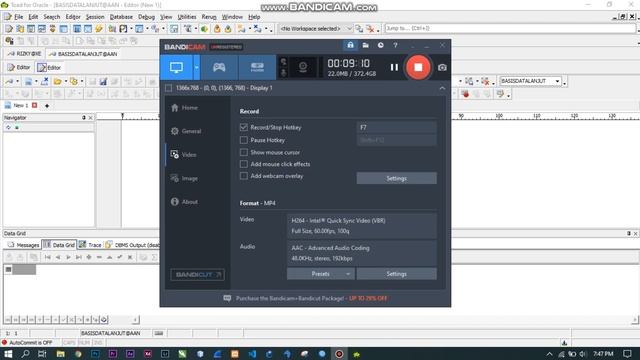Click the F7 record hotkey field
The width and height of the screenshot is (640, 360).
coord(396,127)
